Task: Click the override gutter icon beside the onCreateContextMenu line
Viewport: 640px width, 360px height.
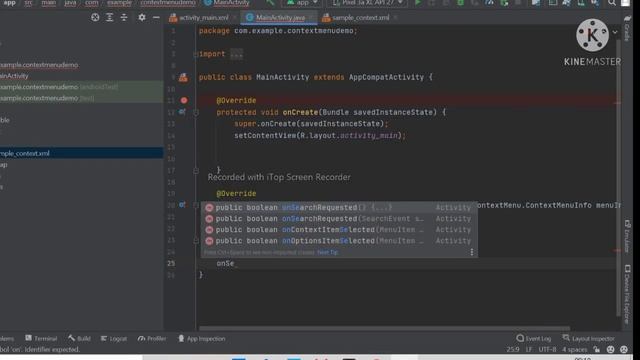Action: [182, 205]
